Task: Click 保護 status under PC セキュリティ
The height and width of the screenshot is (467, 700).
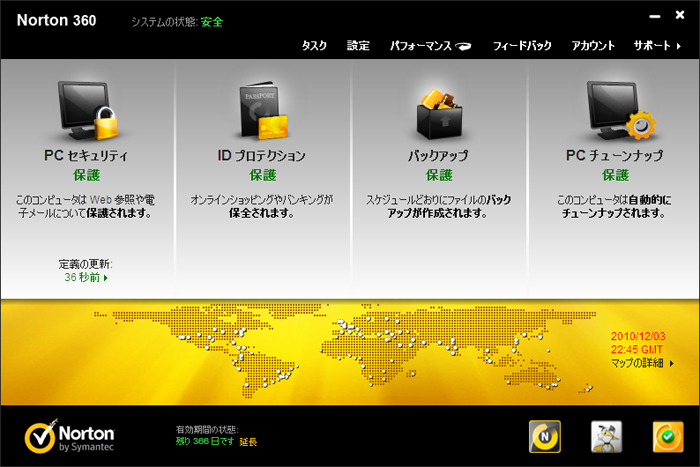Action: [87, 175]
